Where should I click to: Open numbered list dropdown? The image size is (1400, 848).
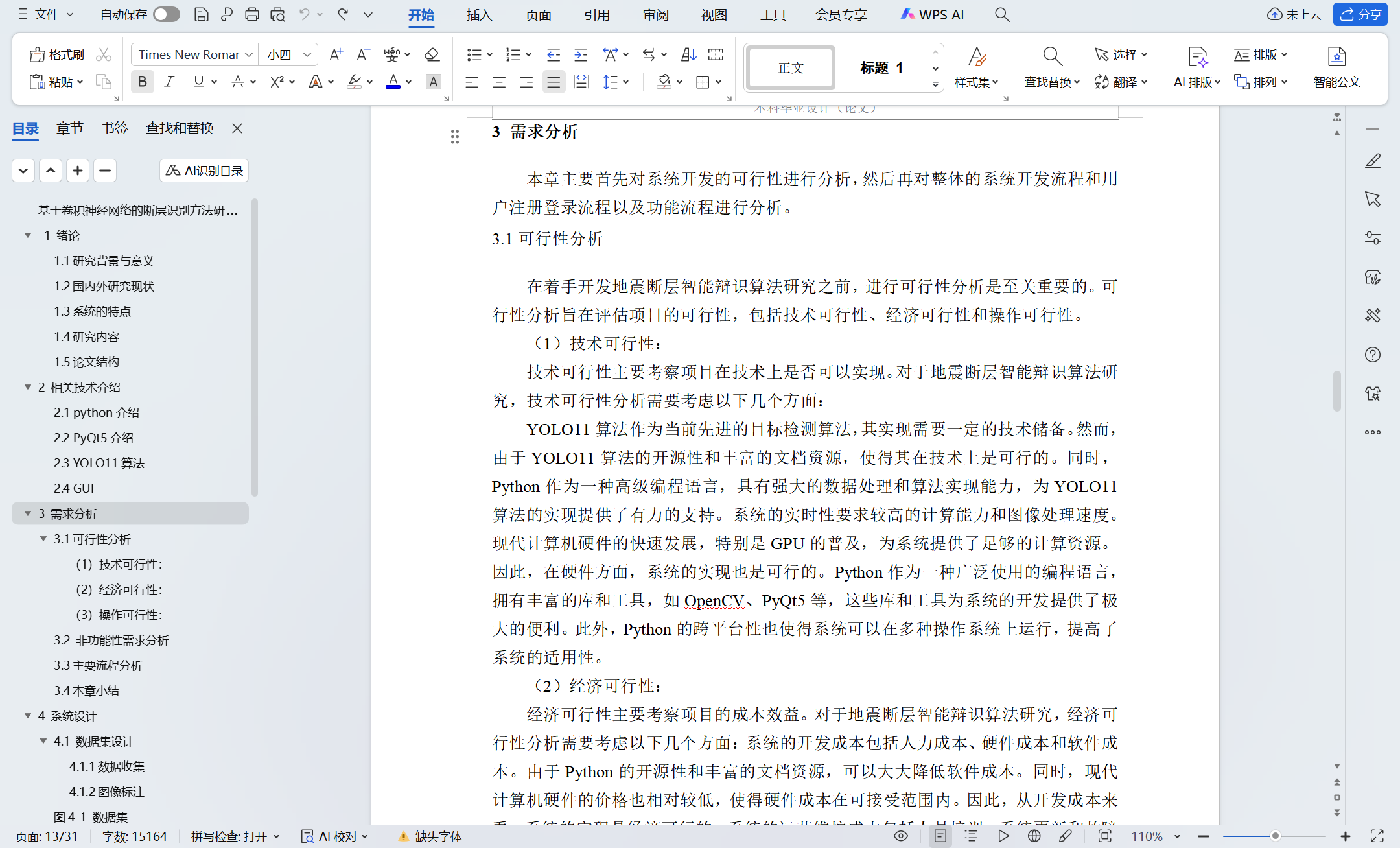(x=529, y=54)
